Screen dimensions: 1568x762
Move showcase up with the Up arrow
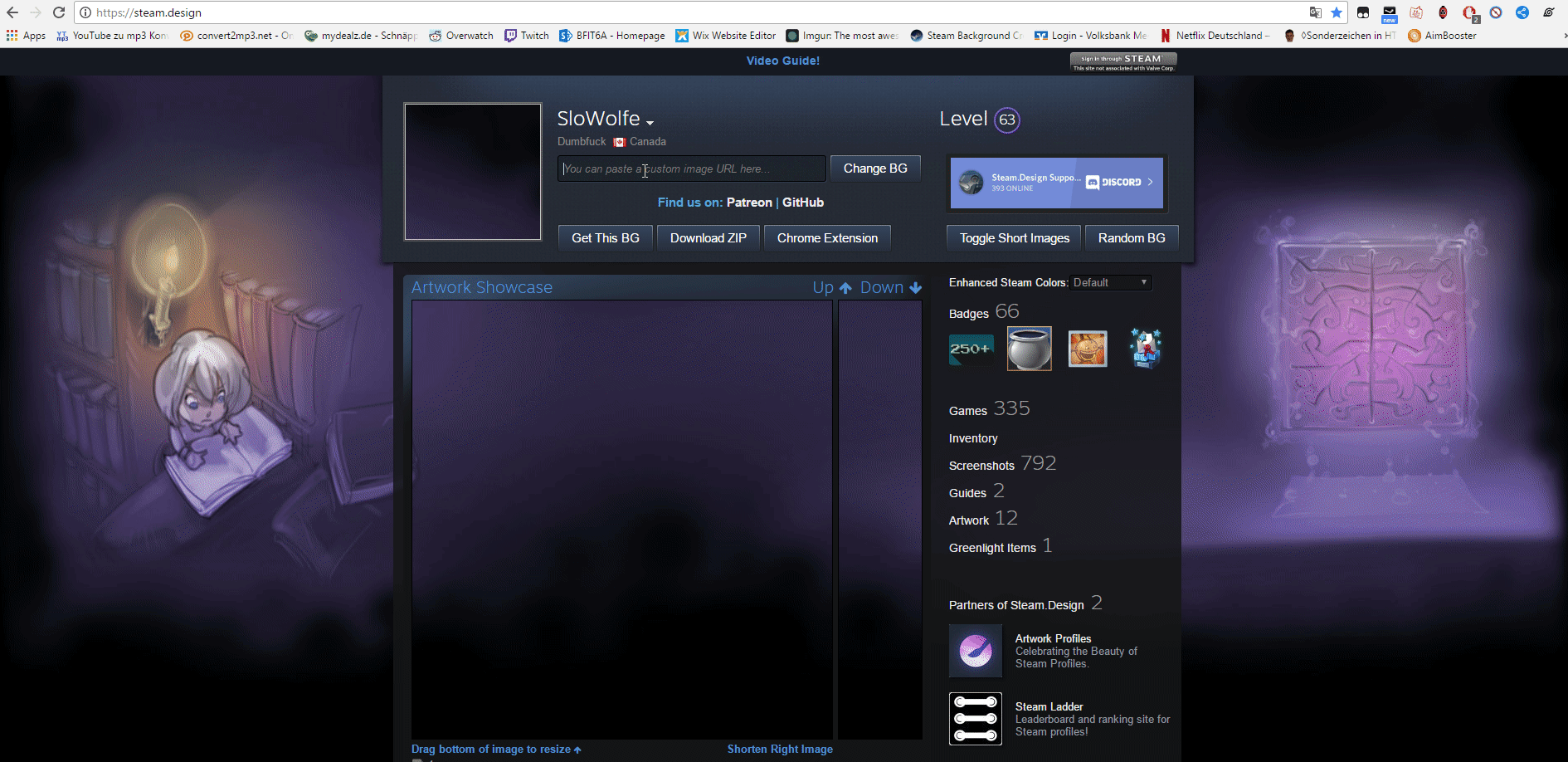[832, 287]
